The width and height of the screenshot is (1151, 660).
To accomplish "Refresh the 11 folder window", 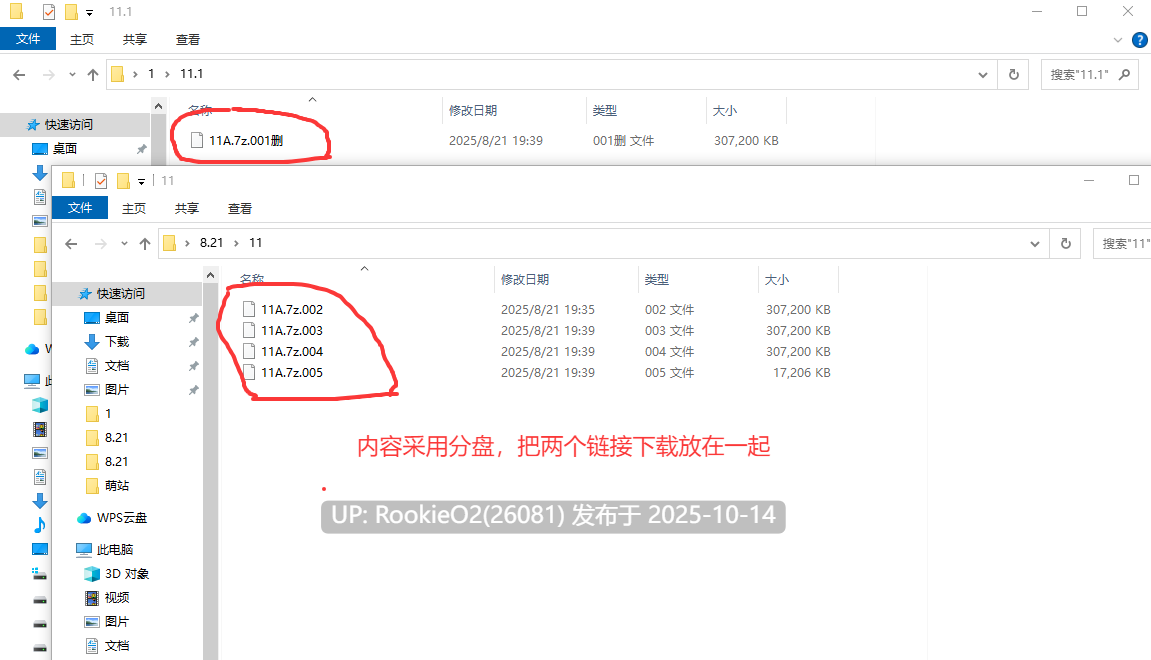I will click(1066, 244).
